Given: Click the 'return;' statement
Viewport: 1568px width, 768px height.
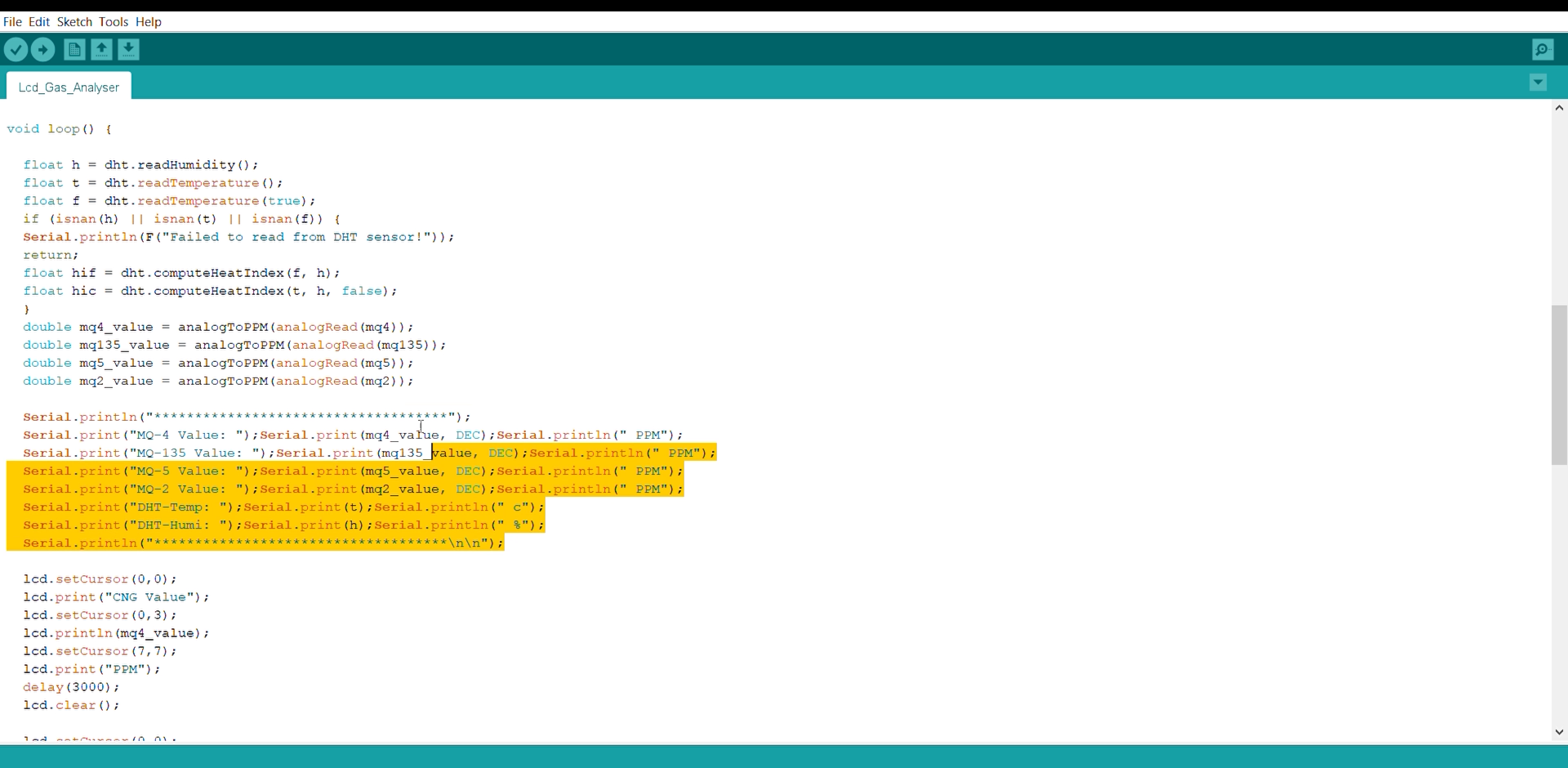Looking at the screenshot, I should tap(51, 255).
